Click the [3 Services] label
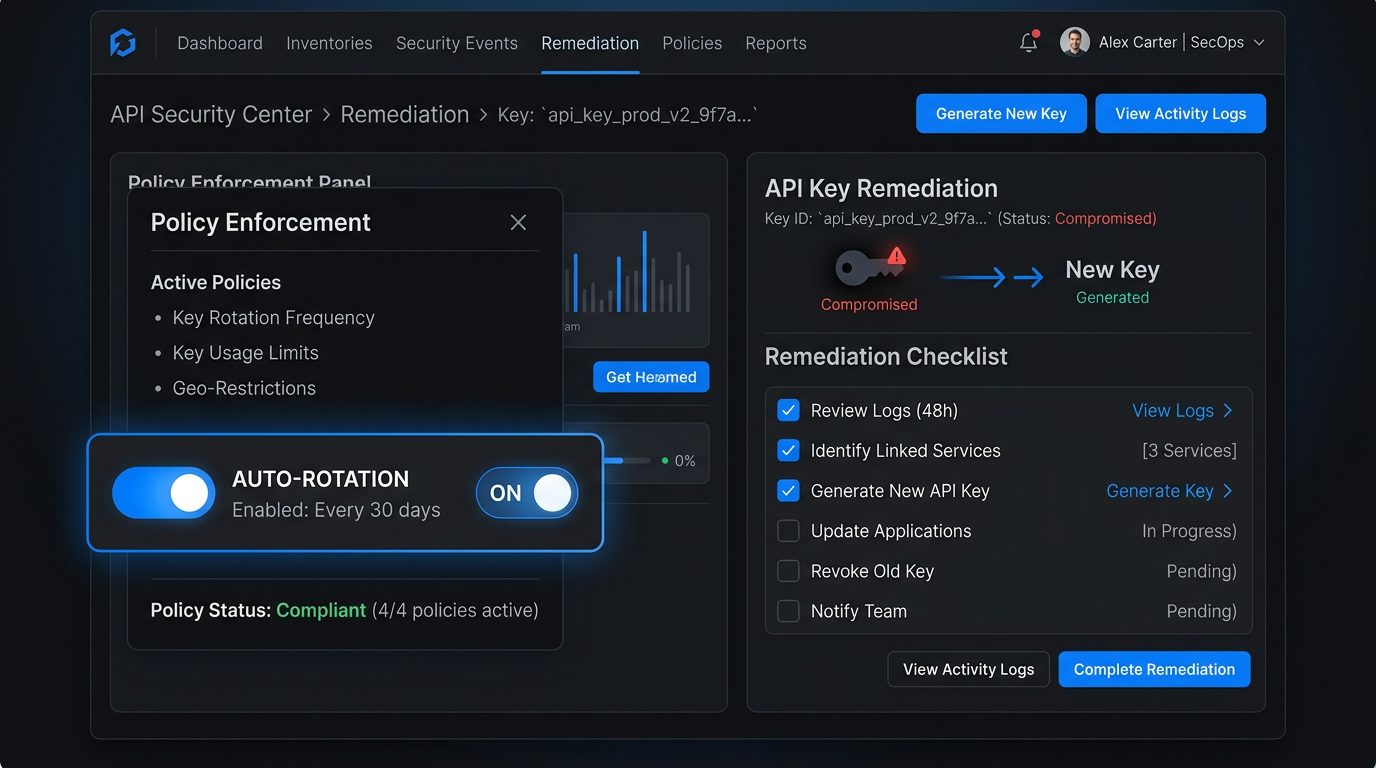This screenshot has height=768, width=1376. [x=1189, y=450]
